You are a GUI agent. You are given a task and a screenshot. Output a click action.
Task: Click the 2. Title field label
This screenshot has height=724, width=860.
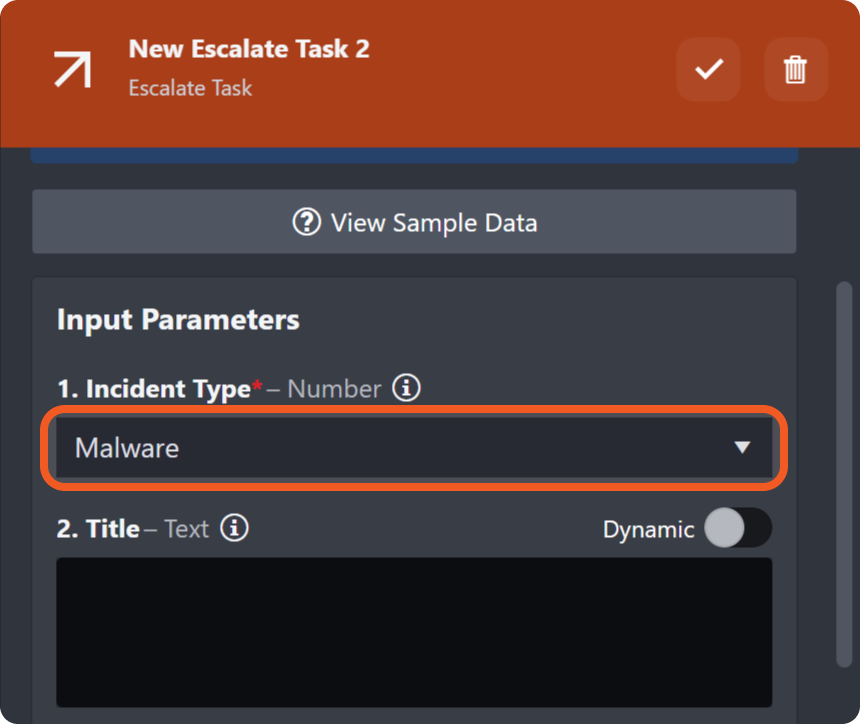coord(98,529)
